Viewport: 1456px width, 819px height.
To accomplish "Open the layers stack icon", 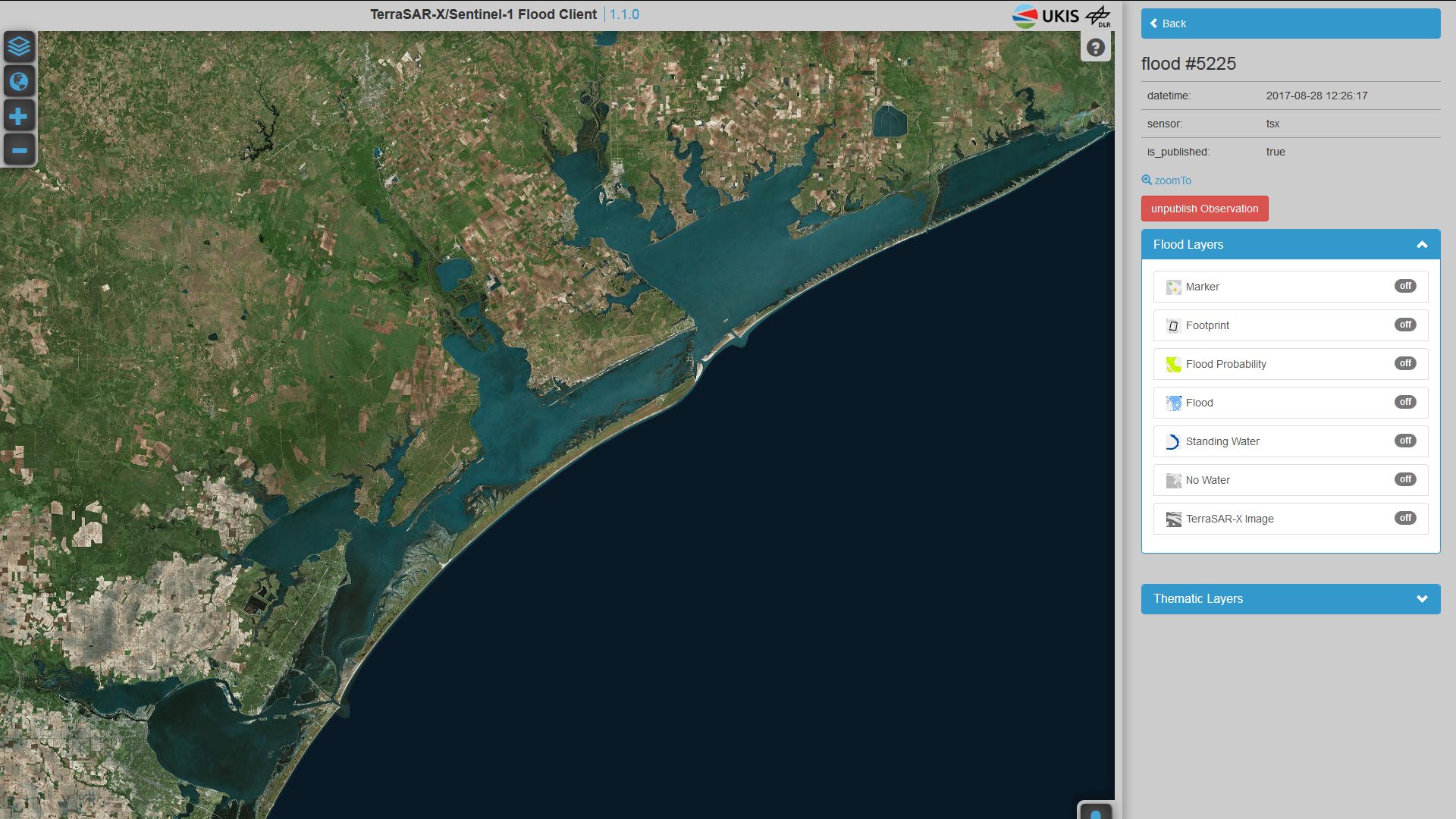I will (x=19, y=47).
